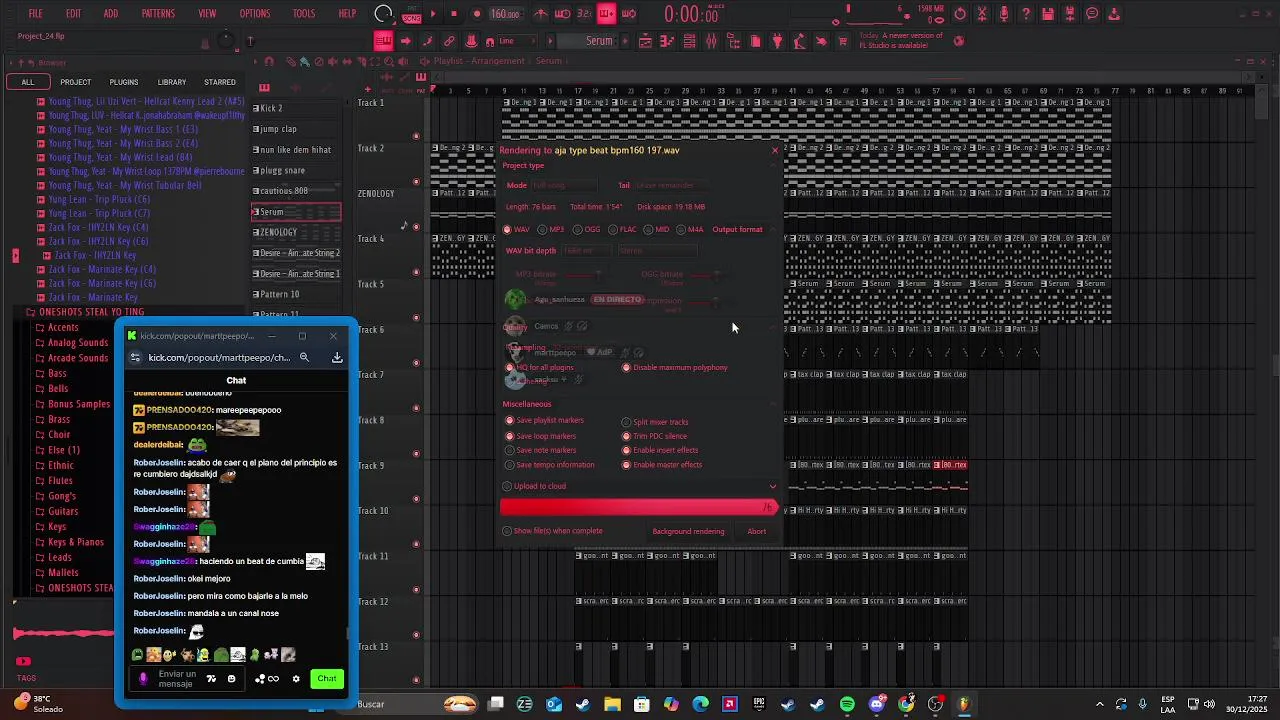1280x720 pixels.
Task: Open the FILE menu
Action: [x=35, y=14]
